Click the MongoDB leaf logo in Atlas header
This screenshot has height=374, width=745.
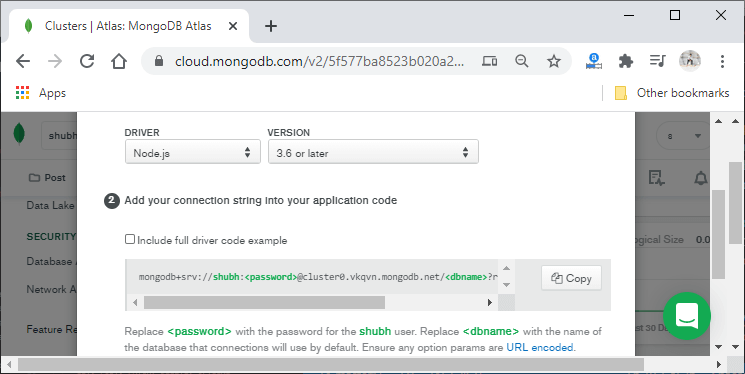click(19, 134)
